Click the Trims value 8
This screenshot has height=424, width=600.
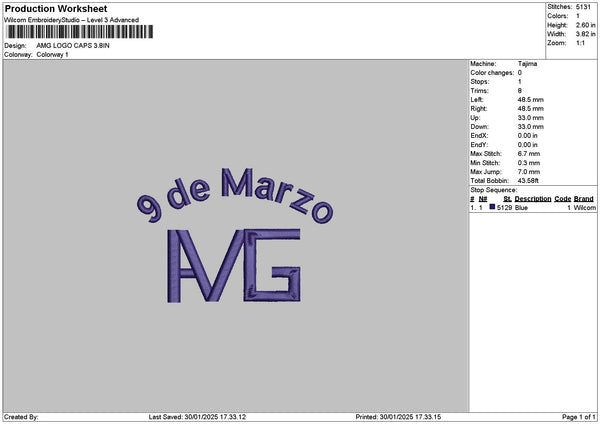pos(520,91)
